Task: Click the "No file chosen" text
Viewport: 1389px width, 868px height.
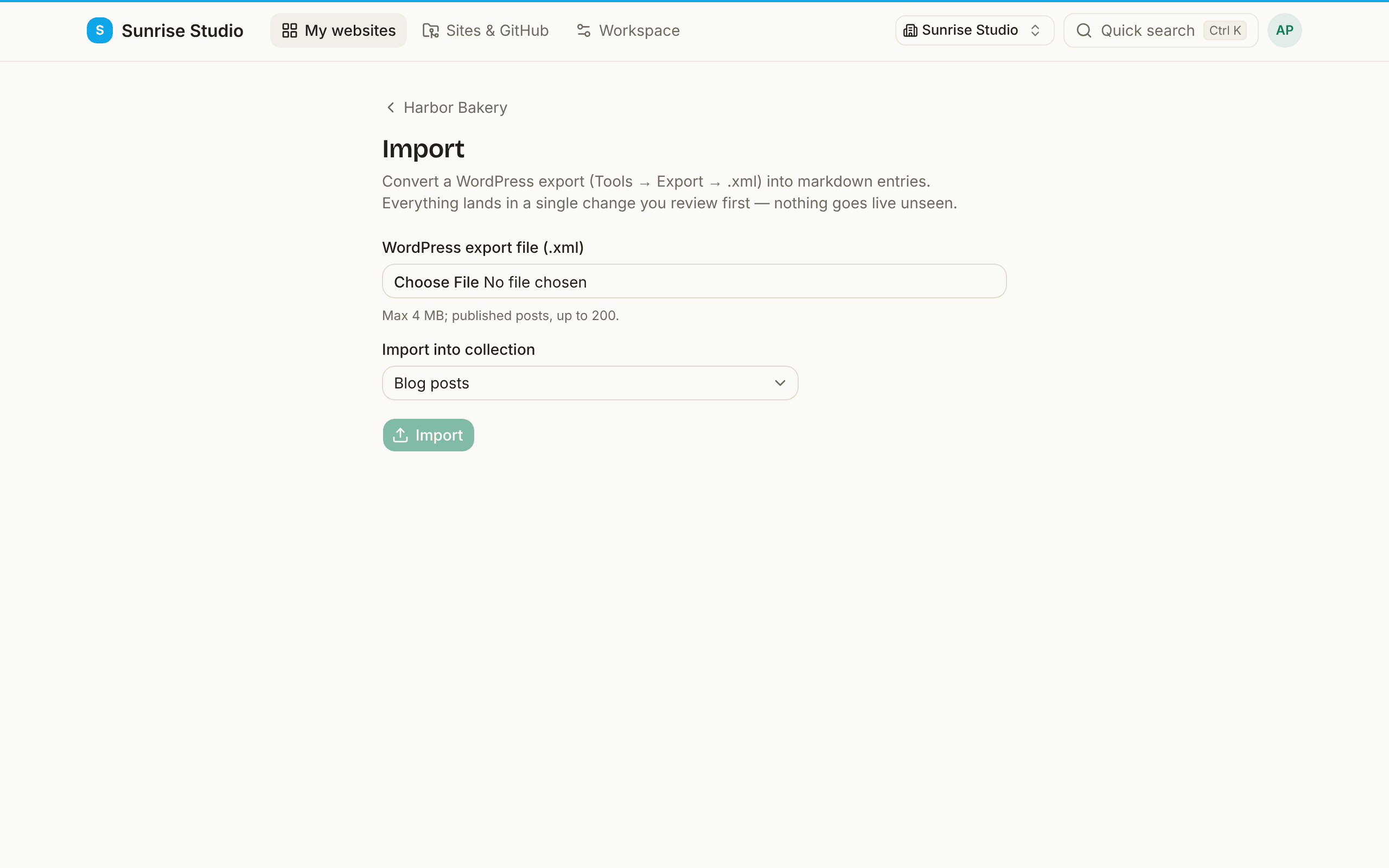Action: click(x=535, y=282)
